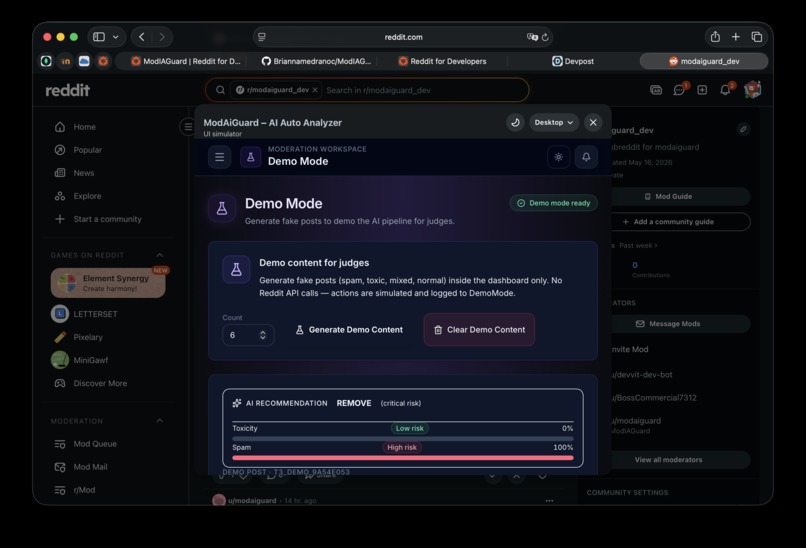Switch to the Briannamedranoc/ModIAG GitHub tab
The width and height of the screenshot is (806, 548).
pyautogui.click(x=316, y=61)
